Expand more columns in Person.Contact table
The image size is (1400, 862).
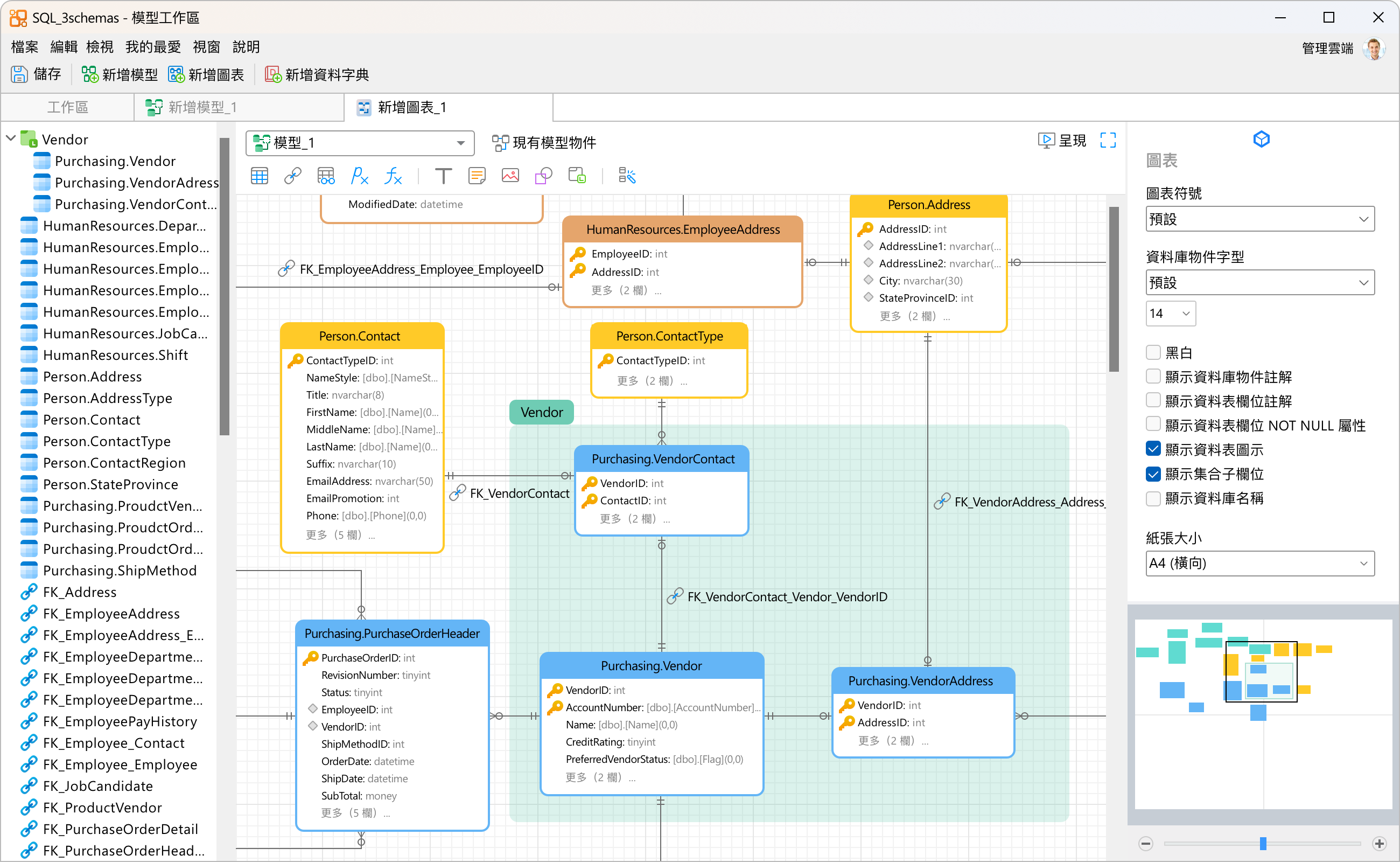click(340, 535)
